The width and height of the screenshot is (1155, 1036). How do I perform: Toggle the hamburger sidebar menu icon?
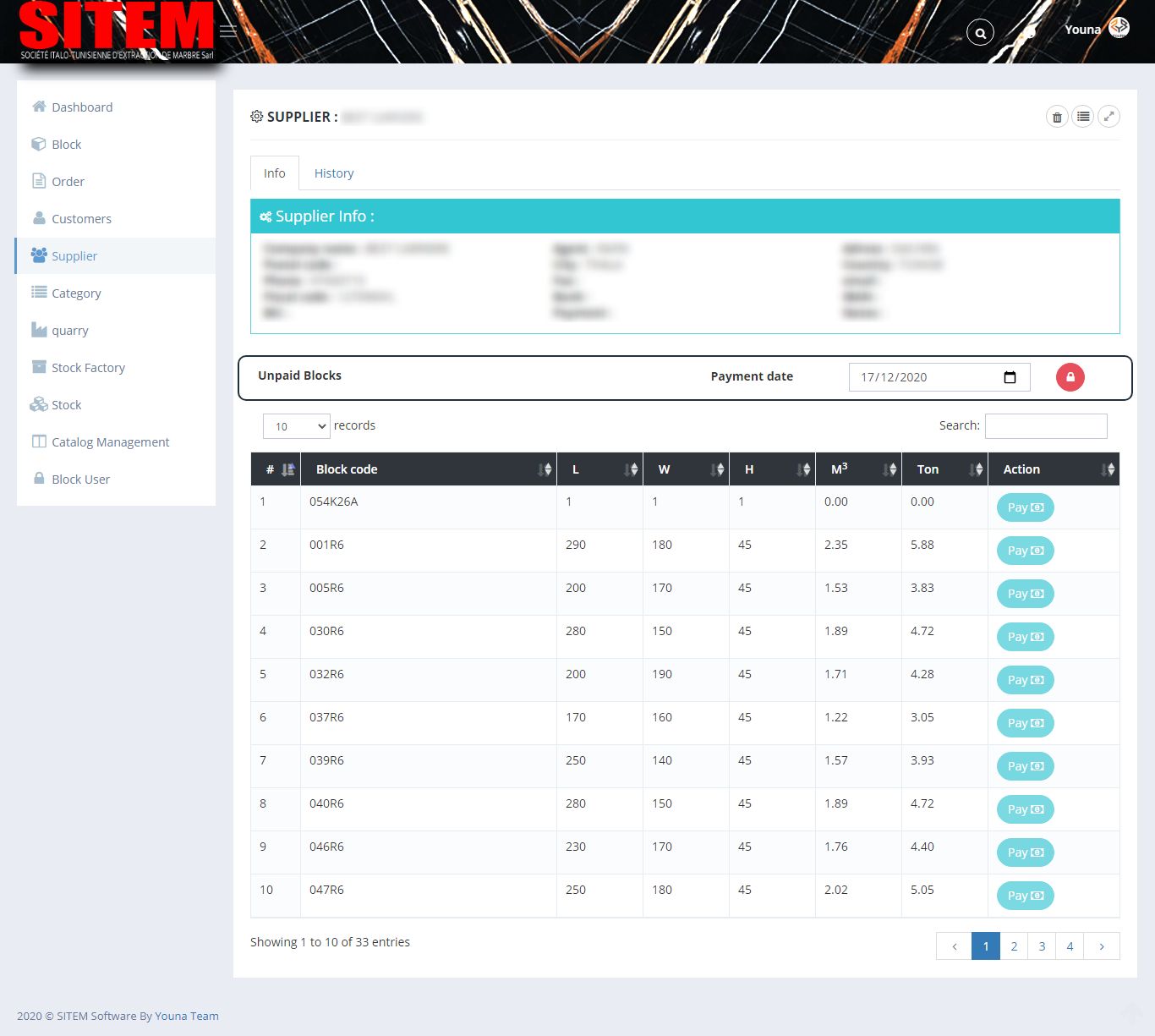(x=228, y=31)
